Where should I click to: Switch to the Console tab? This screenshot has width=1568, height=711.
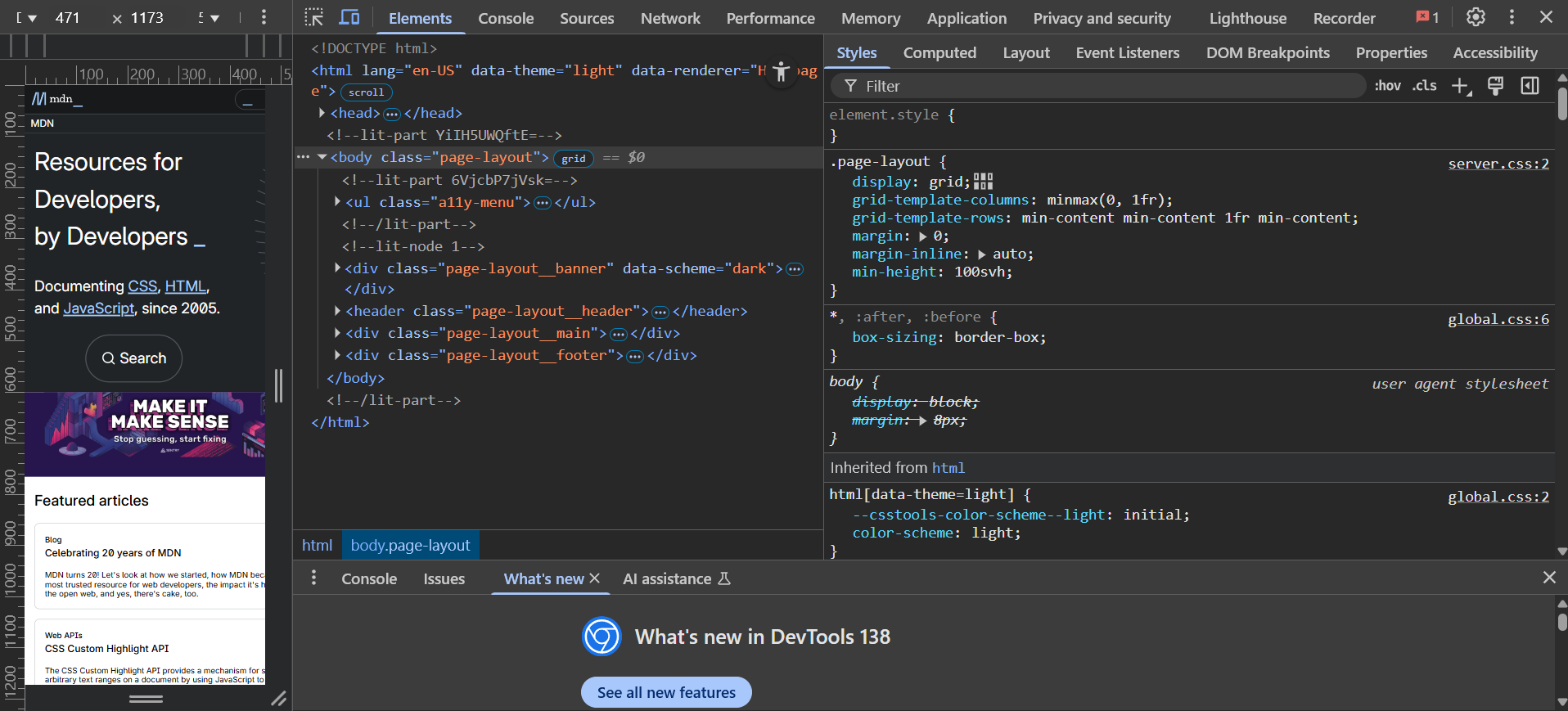[x=506, y=18]
